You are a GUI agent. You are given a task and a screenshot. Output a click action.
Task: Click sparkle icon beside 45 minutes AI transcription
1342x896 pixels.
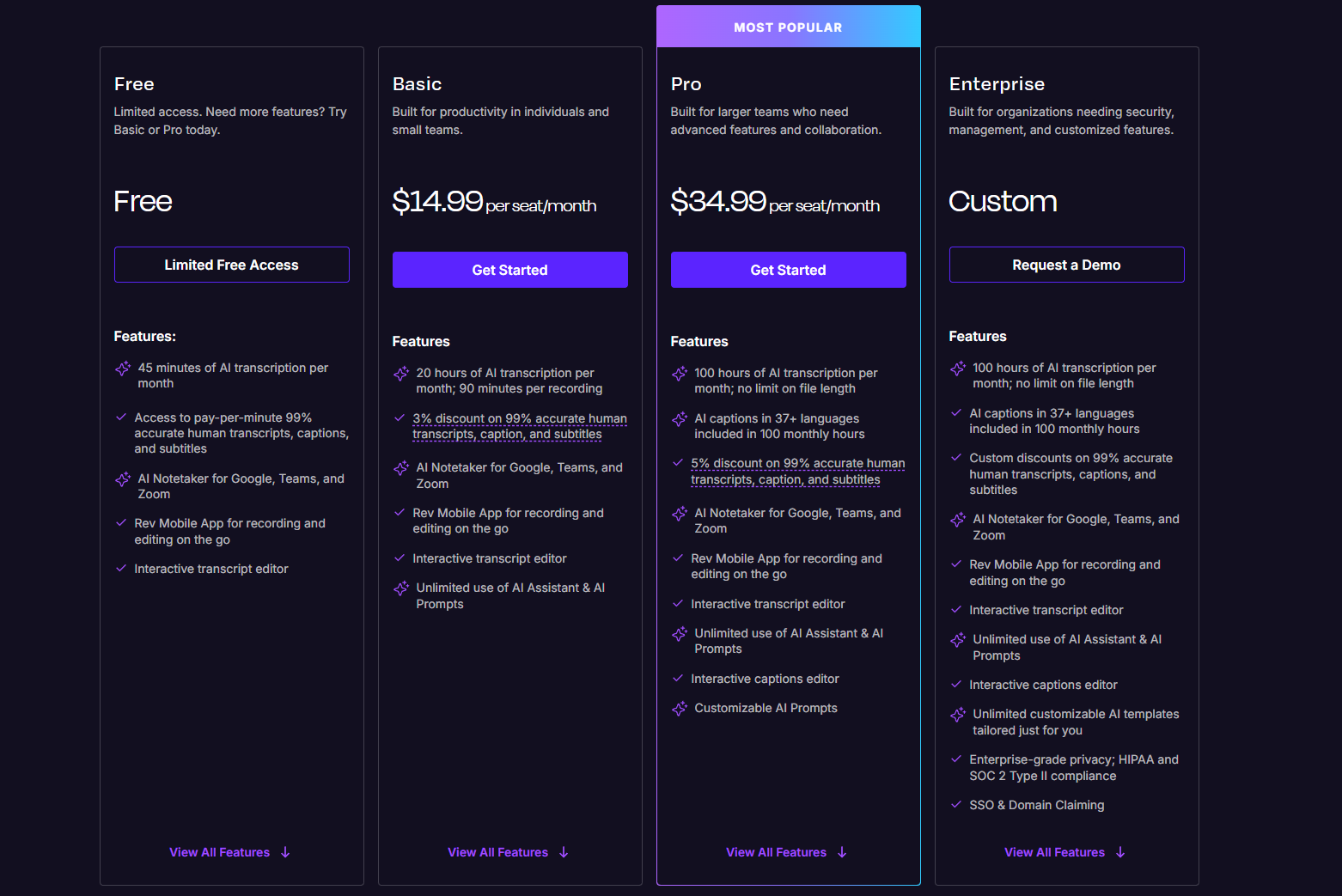pos(123,369)
